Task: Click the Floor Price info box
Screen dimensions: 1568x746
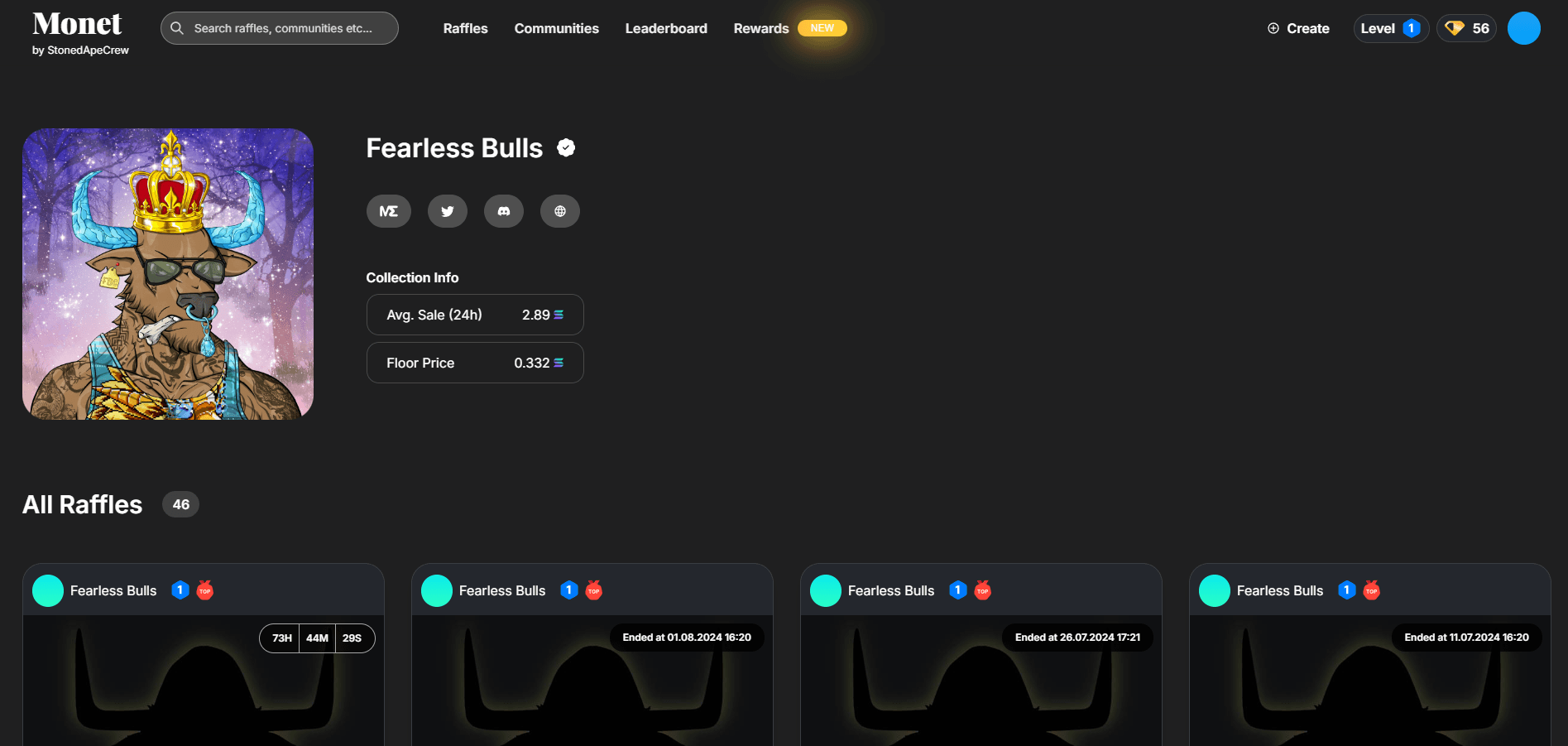Action: (x=475, y=363)
